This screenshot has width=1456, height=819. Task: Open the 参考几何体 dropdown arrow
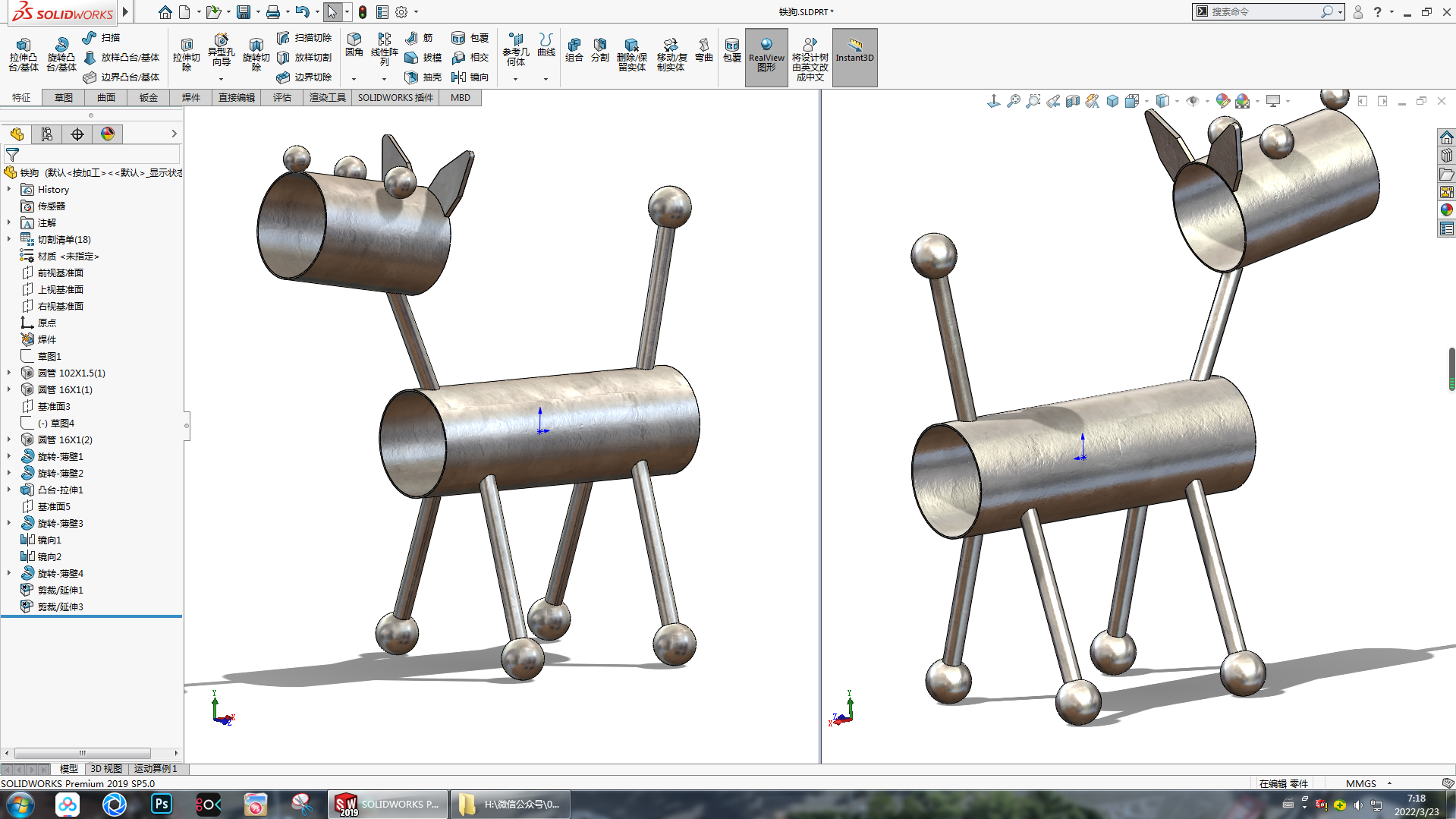pos(515,79)
